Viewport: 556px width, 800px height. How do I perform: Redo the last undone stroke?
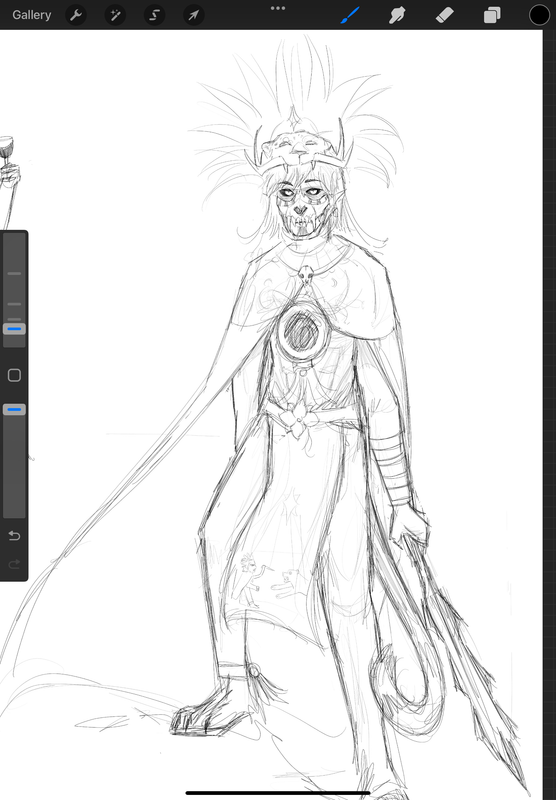[14, 564]
